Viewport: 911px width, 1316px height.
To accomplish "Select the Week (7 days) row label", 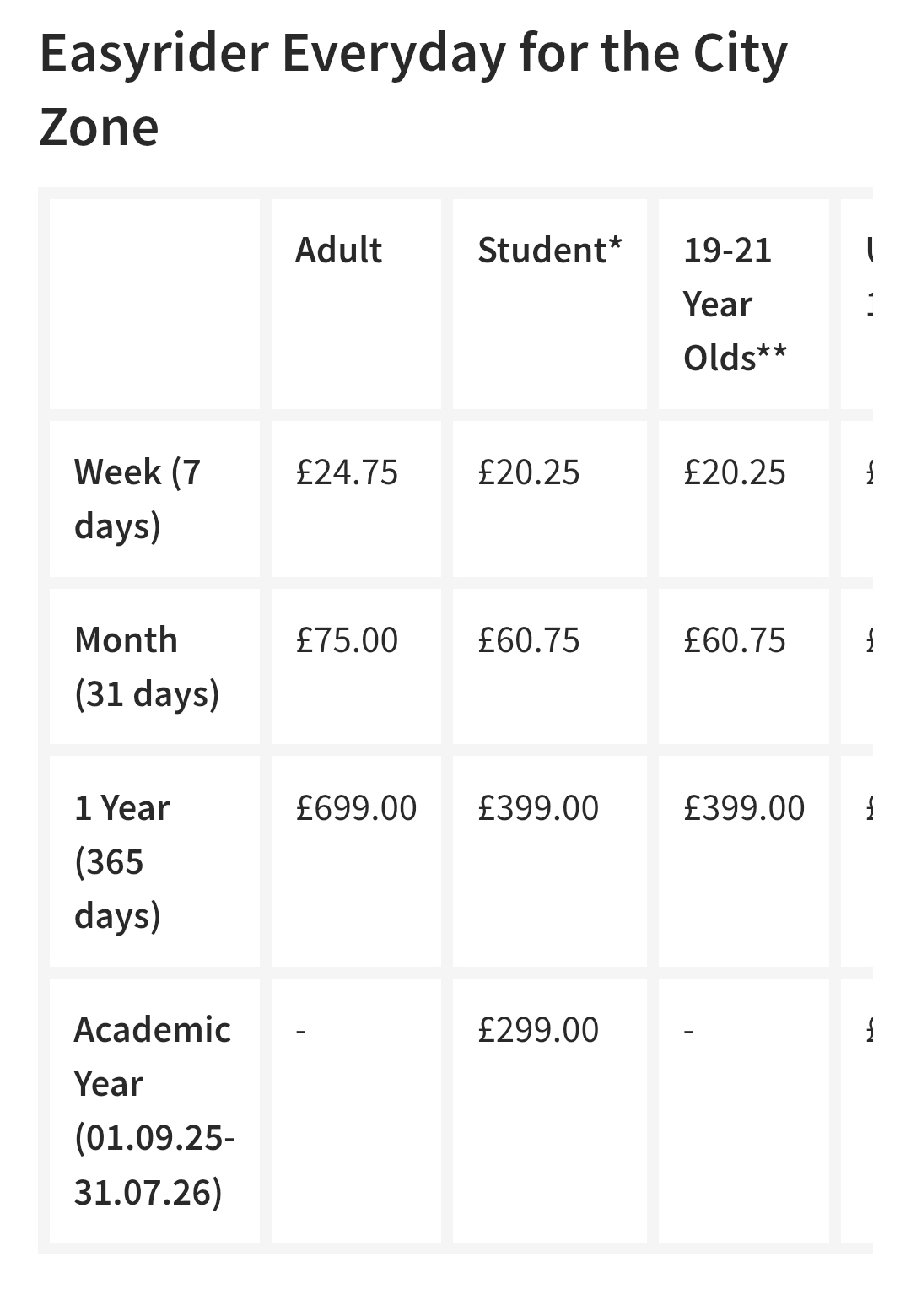I will point(137,499).
